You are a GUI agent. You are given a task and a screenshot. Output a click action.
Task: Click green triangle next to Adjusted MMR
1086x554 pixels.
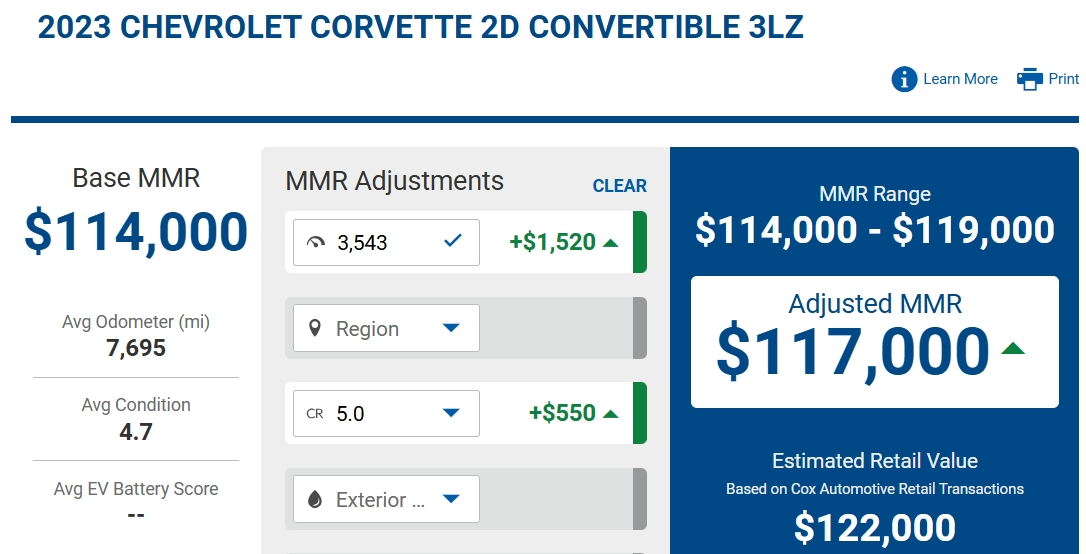pyautogui.click(x=1013, y=348)
